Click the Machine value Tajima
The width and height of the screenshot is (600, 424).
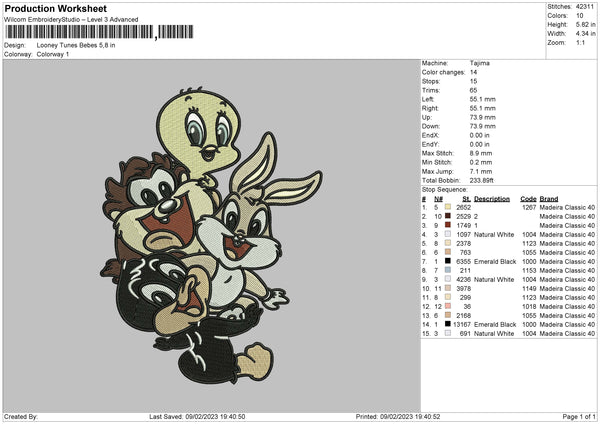(x=479, y=63)
